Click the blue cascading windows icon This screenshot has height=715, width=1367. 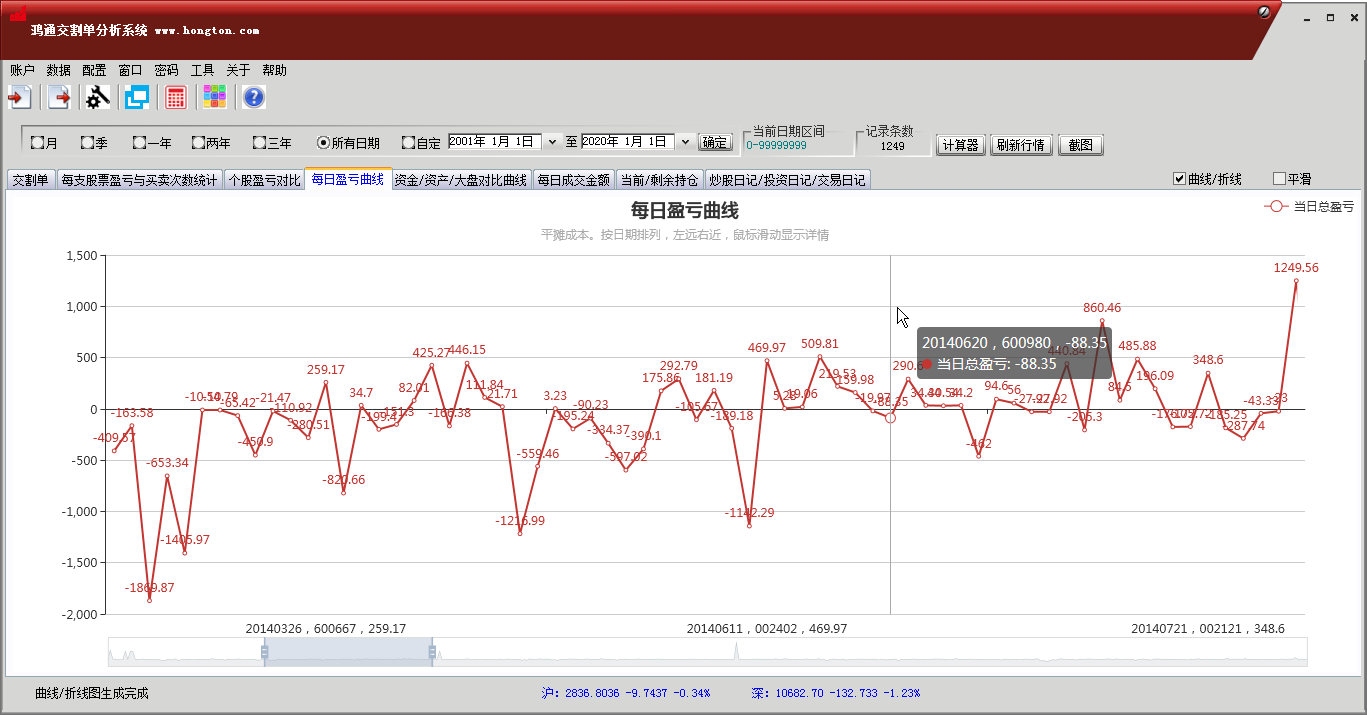click(x=136, y=97)
